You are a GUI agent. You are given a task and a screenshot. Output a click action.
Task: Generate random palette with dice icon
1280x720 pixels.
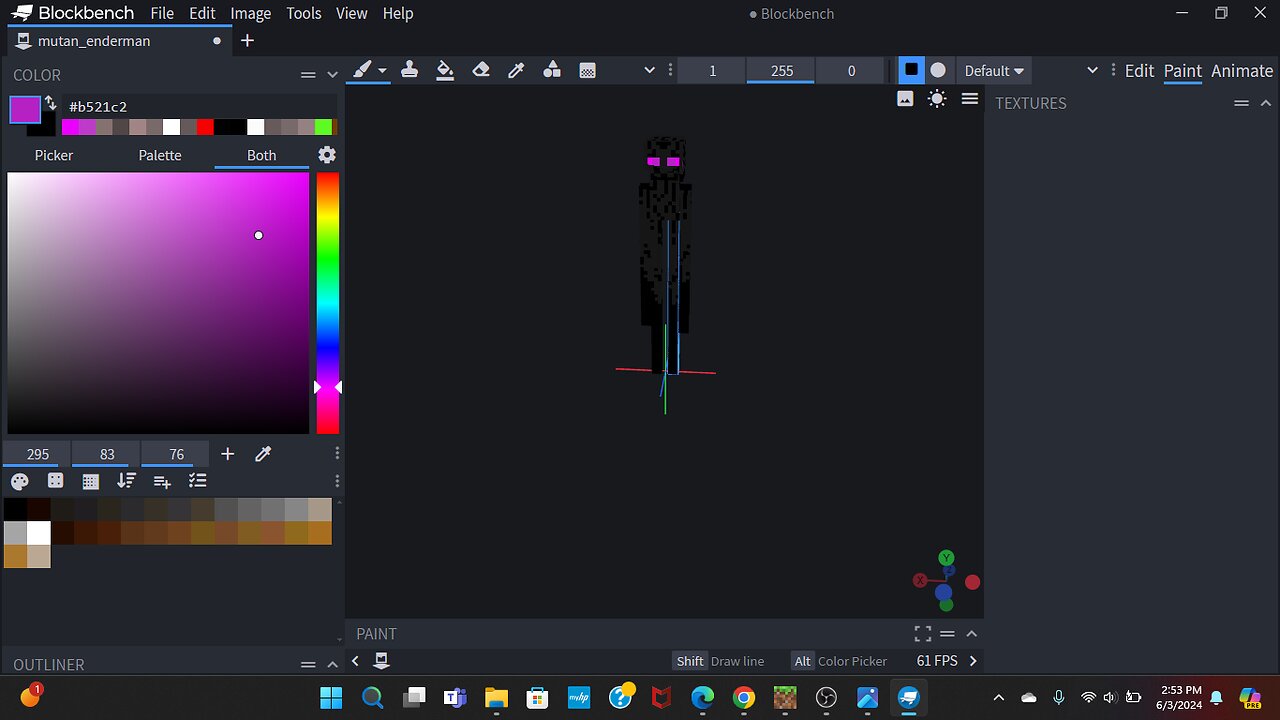click(55, 481)
